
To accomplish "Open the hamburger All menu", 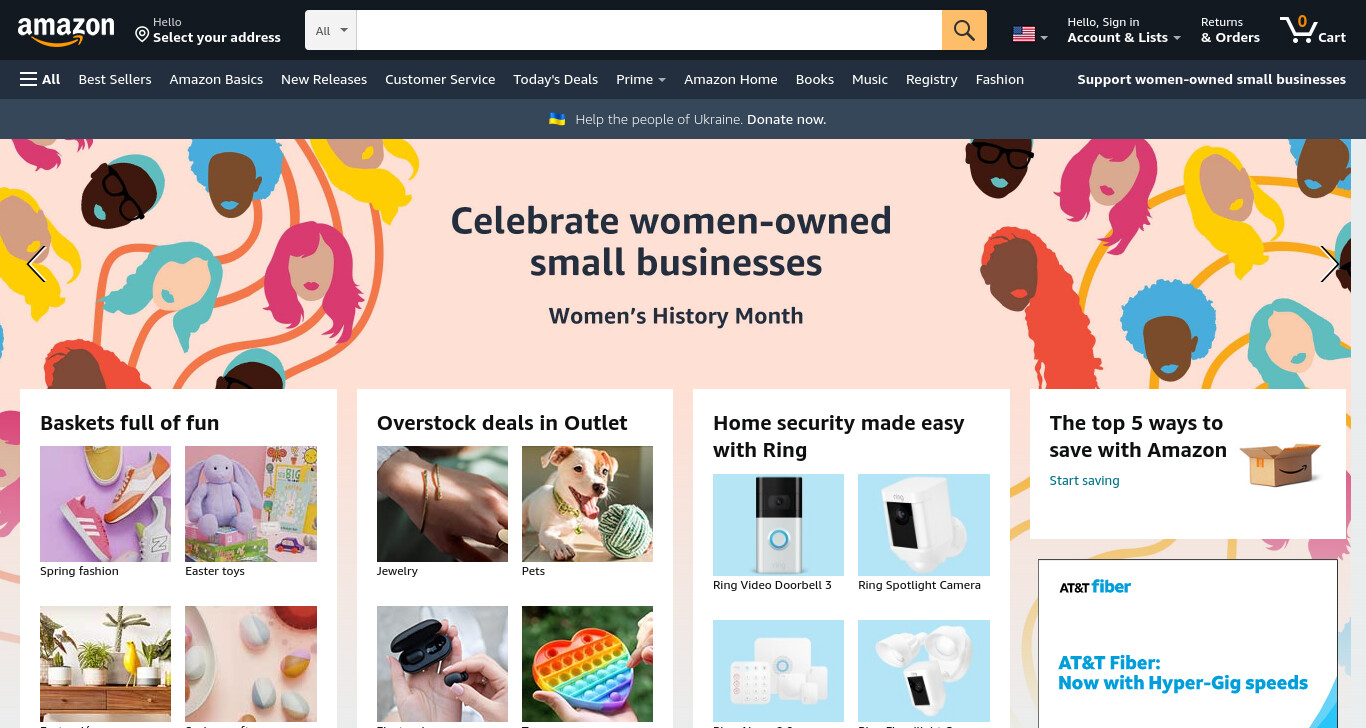I will point(40,79).
